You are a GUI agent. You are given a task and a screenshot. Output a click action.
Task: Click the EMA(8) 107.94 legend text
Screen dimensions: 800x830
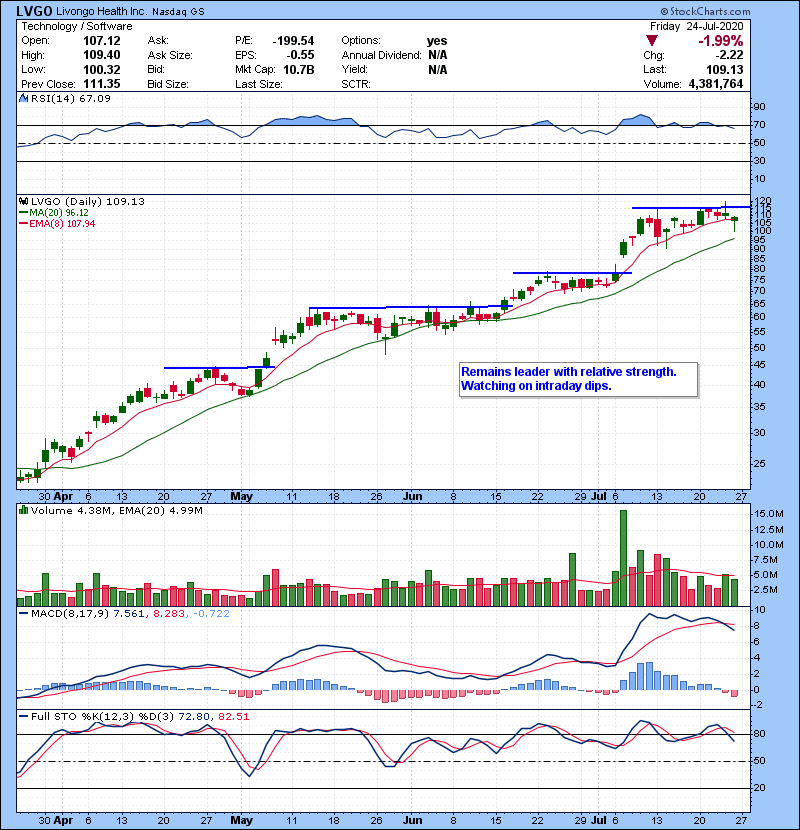pyautogui.click(x=62, y=224)
